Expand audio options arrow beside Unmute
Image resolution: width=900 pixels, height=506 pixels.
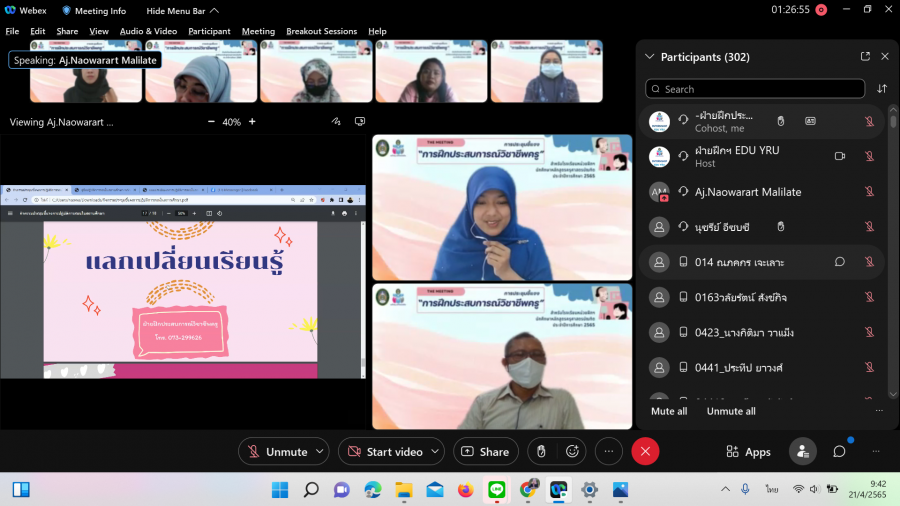[x=320, y=452]
